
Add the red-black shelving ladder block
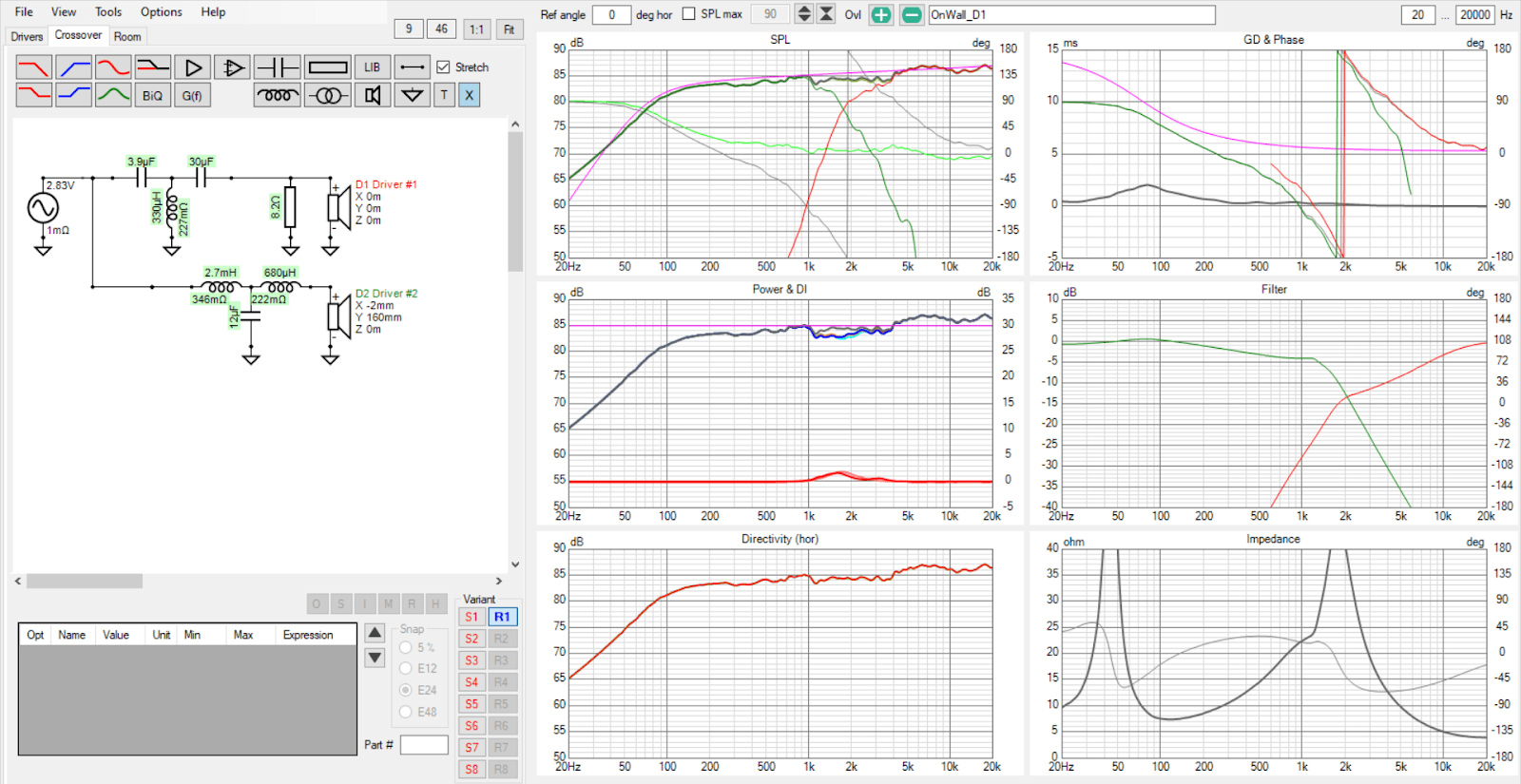152,67
